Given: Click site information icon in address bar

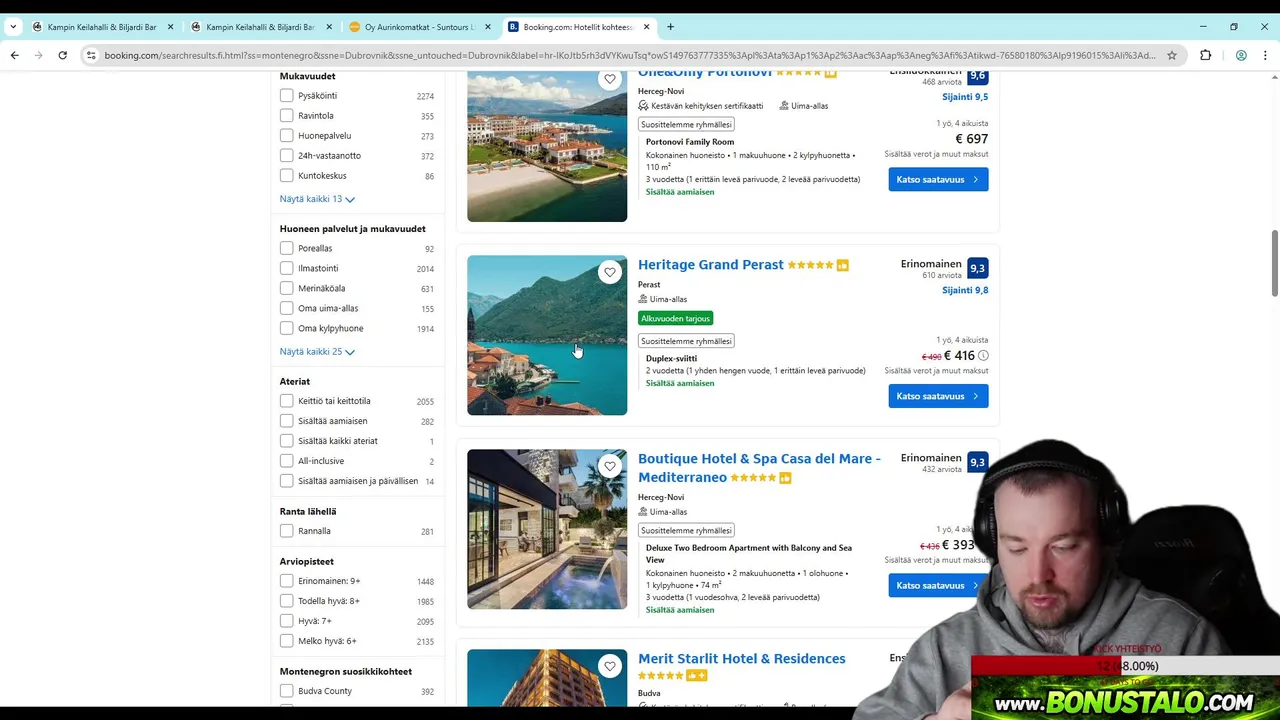Looking at the screenshot, I should (91, 55).
